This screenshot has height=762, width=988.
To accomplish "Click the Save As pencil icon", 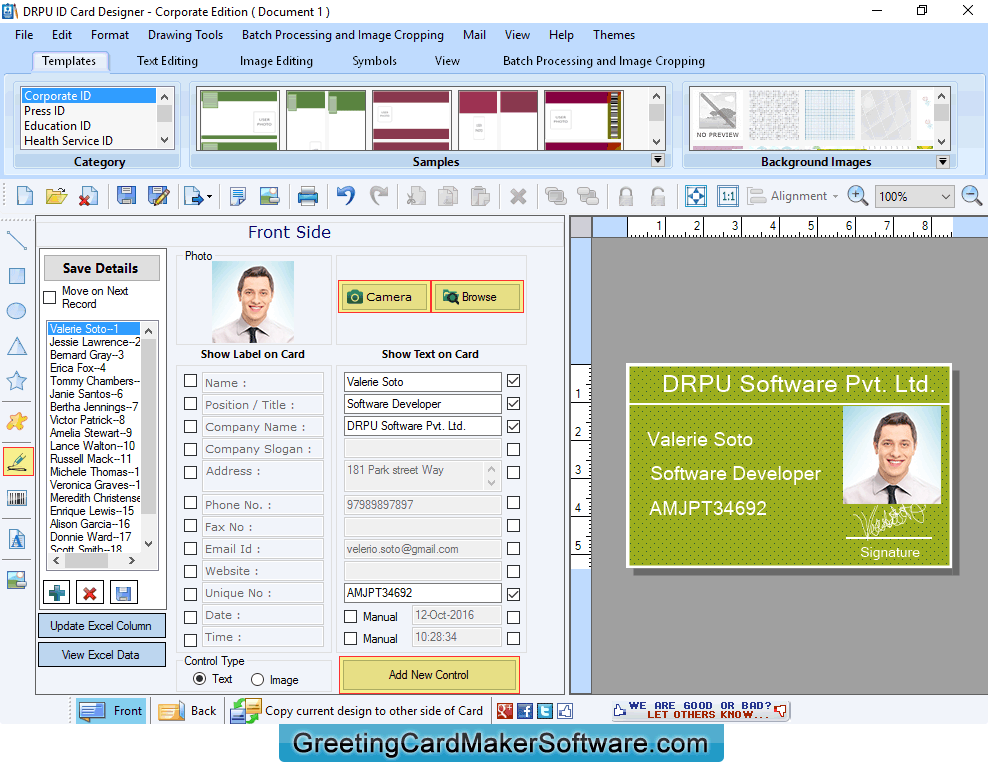I will click(158, 196).
